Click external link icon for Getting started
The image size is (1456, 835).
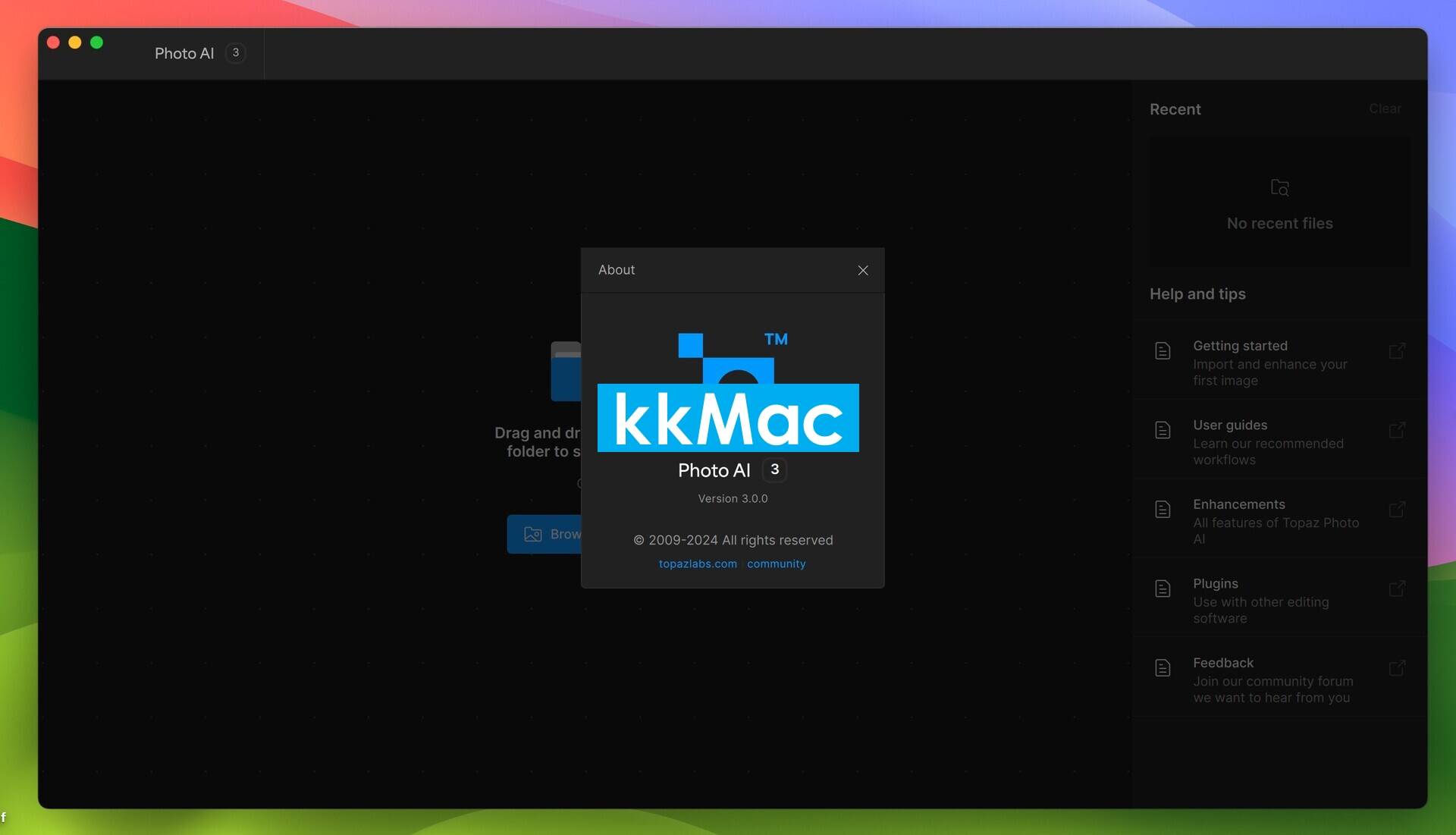(1397, 351)
